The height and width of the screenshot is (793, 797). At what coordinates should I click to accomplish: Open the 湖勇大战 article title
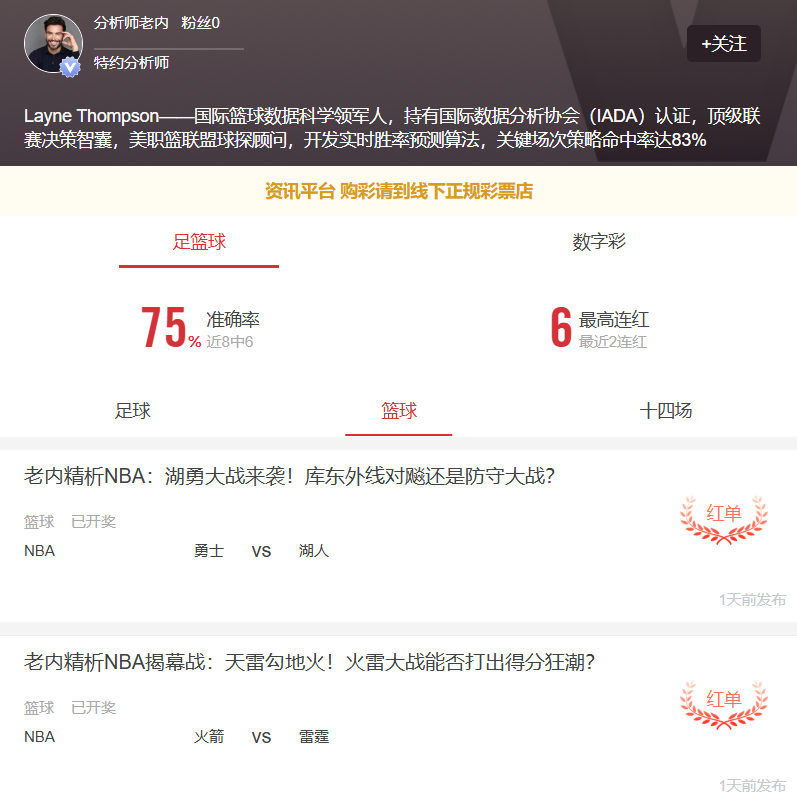click(x=289, y=476)
